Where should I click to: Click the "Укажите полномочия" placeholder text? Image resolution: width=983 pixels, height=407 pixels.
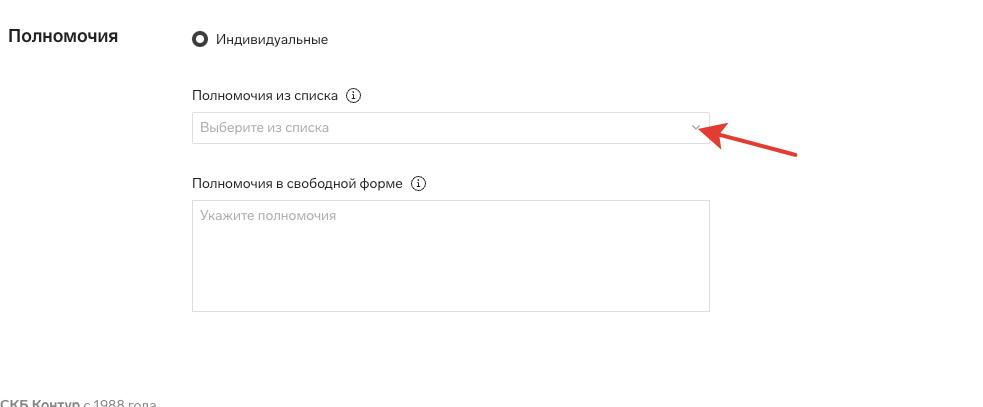(267, 215)
